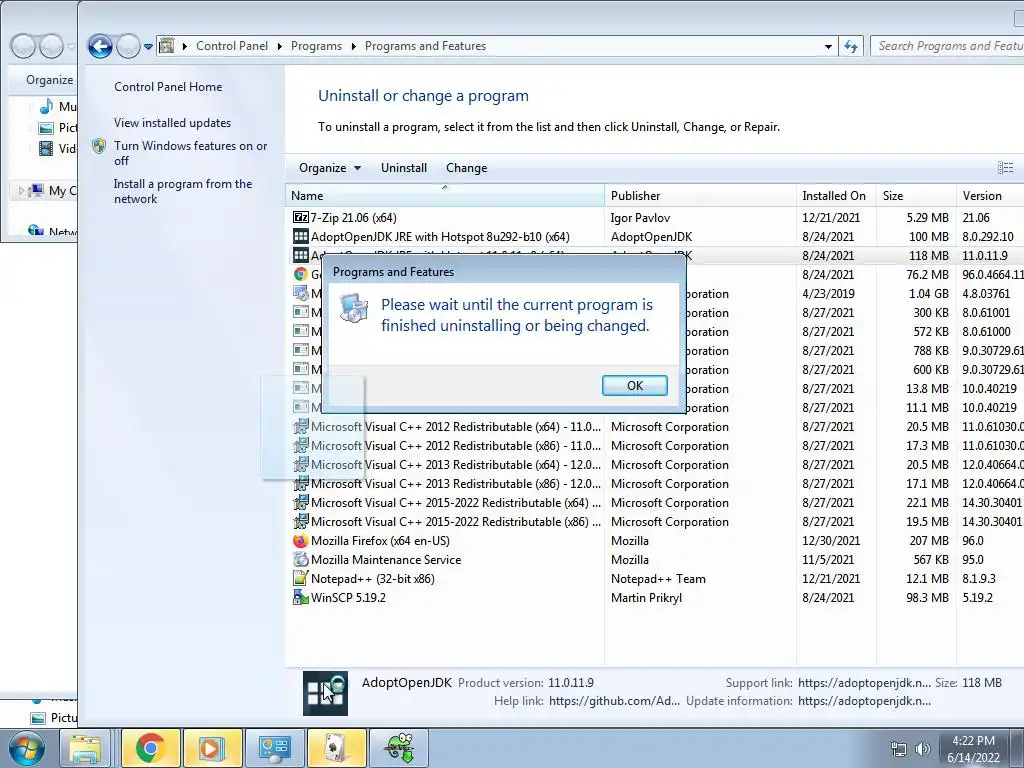
Task: Click the volume speaker tray icon
Action: [x=922, y=749]
